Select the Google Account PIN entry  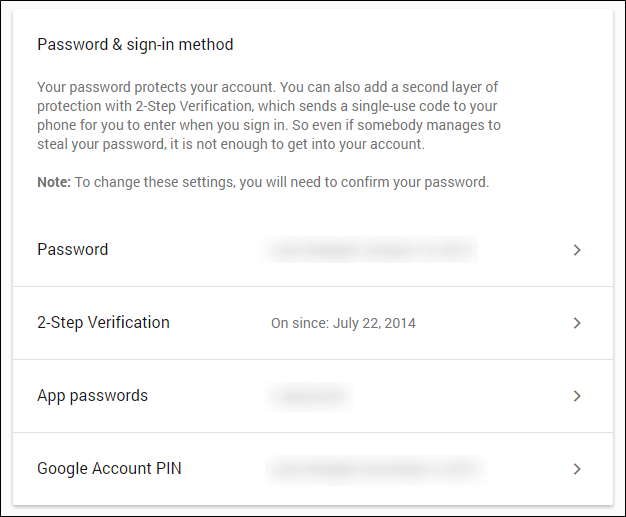pyautogui.click(x=313, y=469)
